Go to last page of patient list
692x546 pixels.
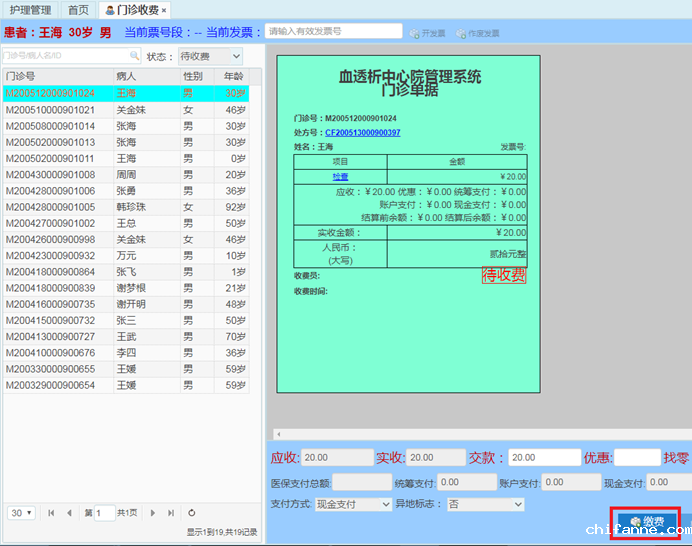(x=171, y=513)
